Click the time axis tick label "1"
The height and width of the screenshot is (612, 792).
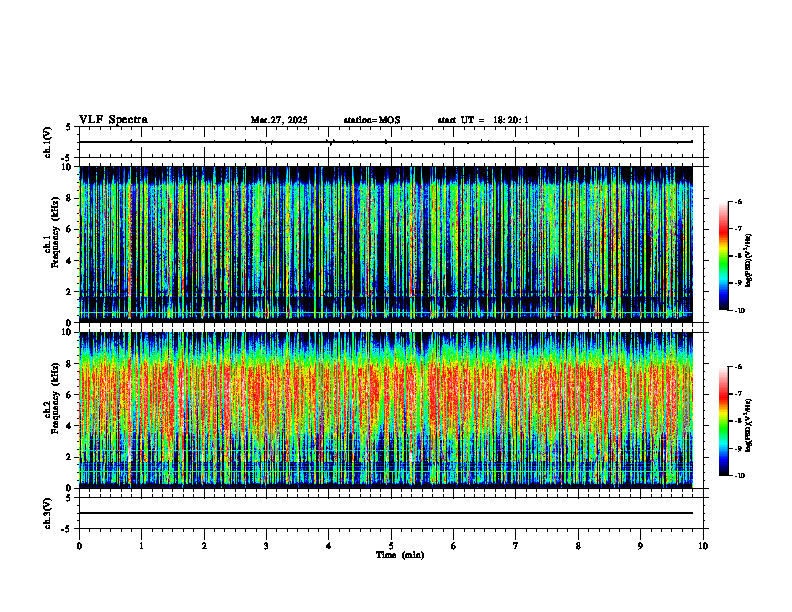point(141,546)
